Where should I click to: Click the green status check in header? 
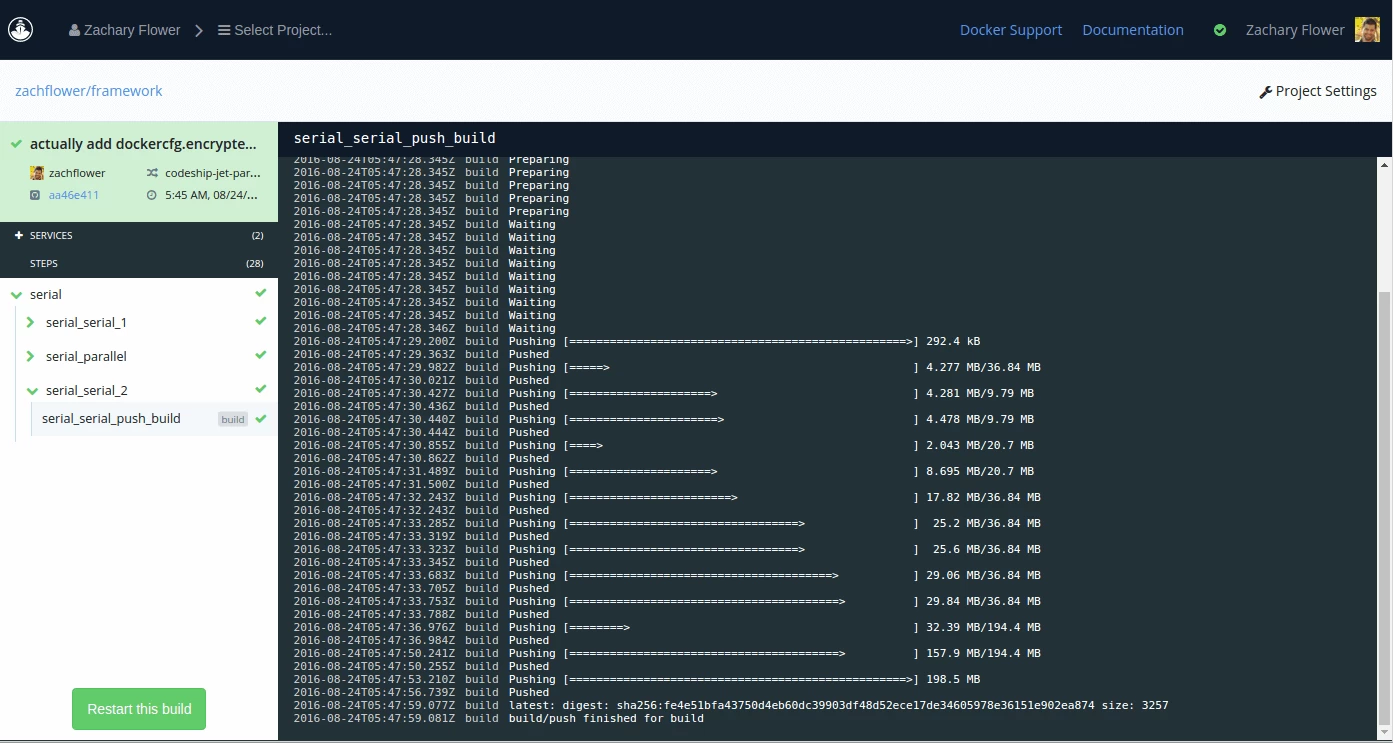1220,30
